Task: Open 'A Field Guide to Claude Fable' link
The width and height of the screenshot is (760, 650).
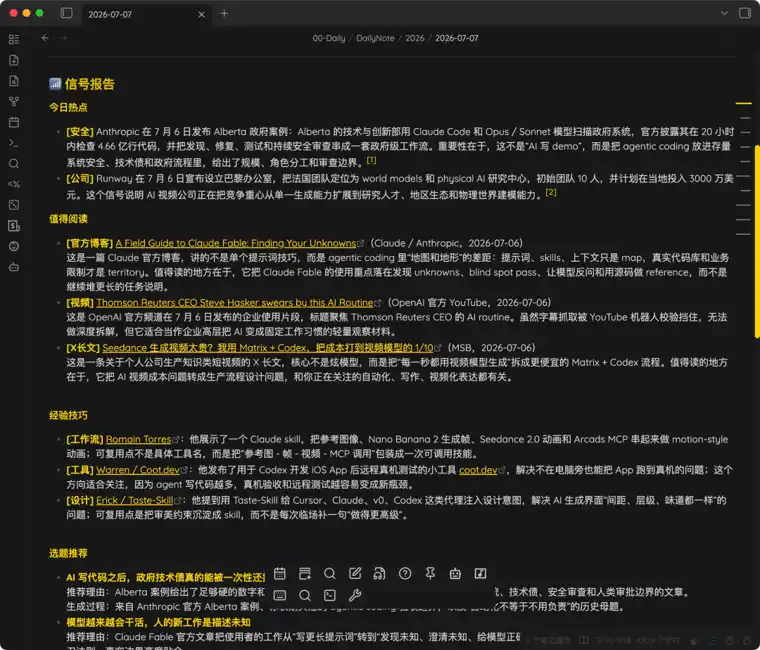Action: click(236, 243)
